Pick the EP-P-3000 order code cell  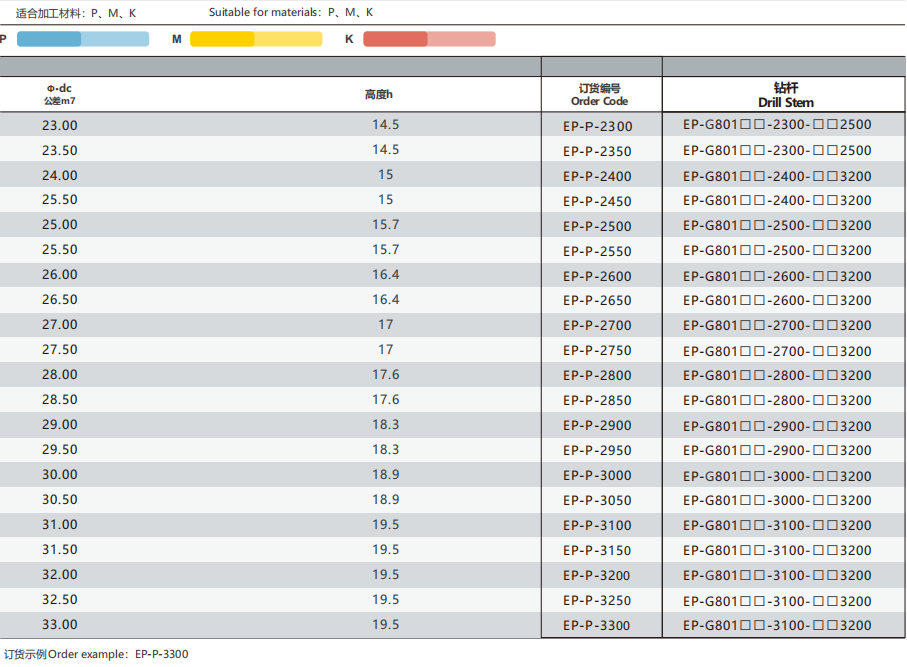pos(597,476)
